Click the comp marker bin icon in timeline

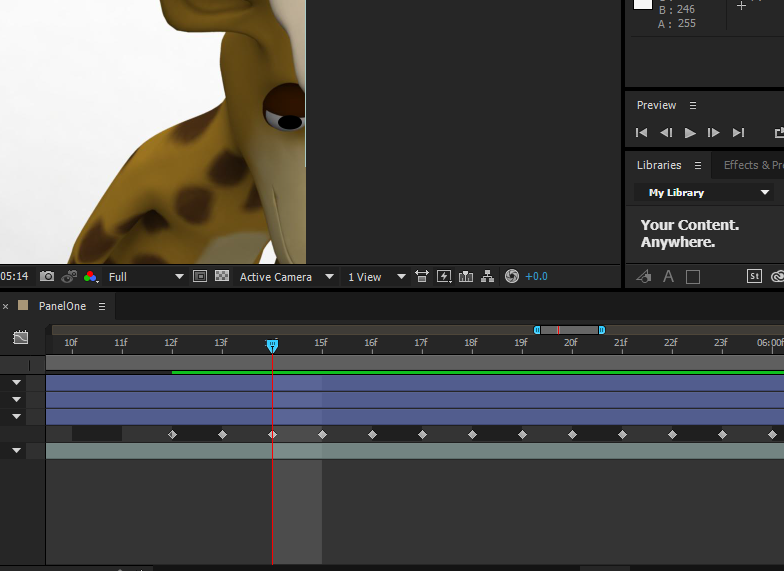(x=20, y=338)
